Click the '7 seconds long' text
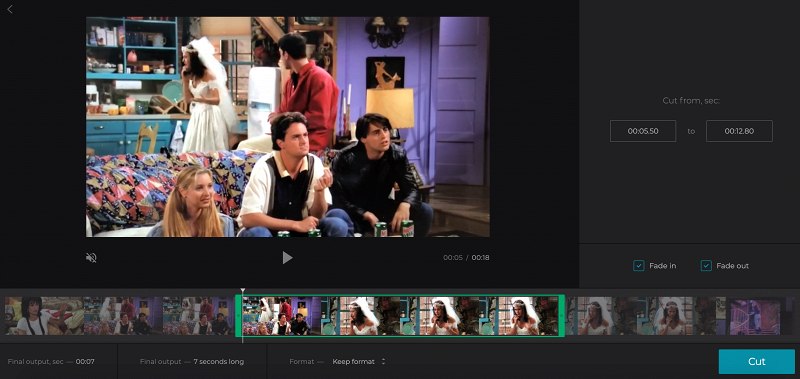Image resolution: width=800 pixels, height=379 pixels. [218, 362]
